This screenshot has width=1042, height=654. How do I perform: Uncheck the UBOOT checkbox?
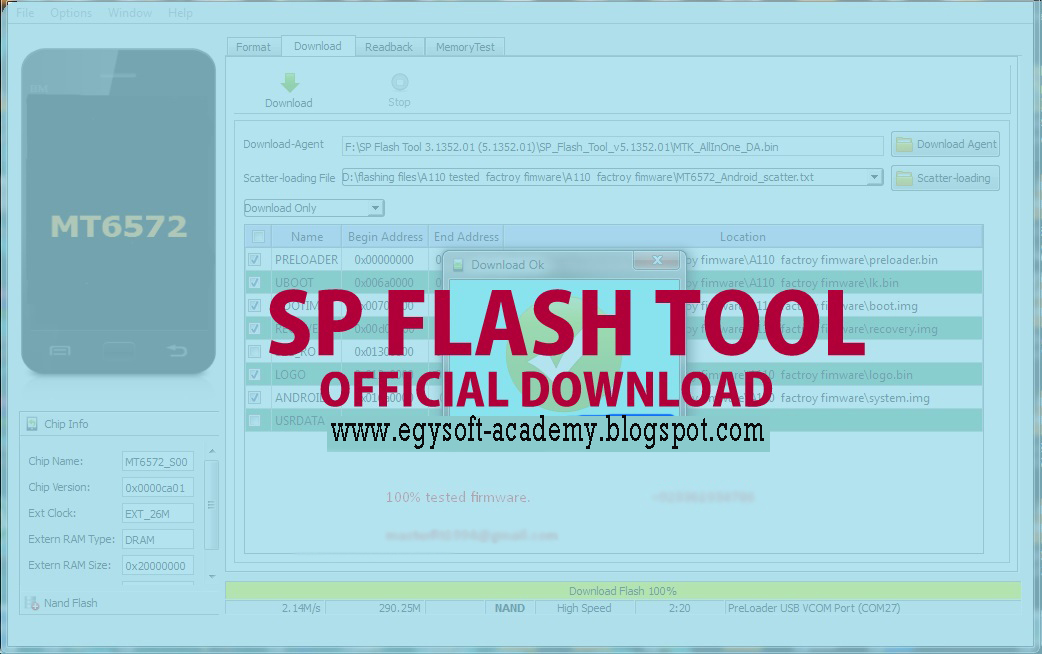(x=255, y=282)
